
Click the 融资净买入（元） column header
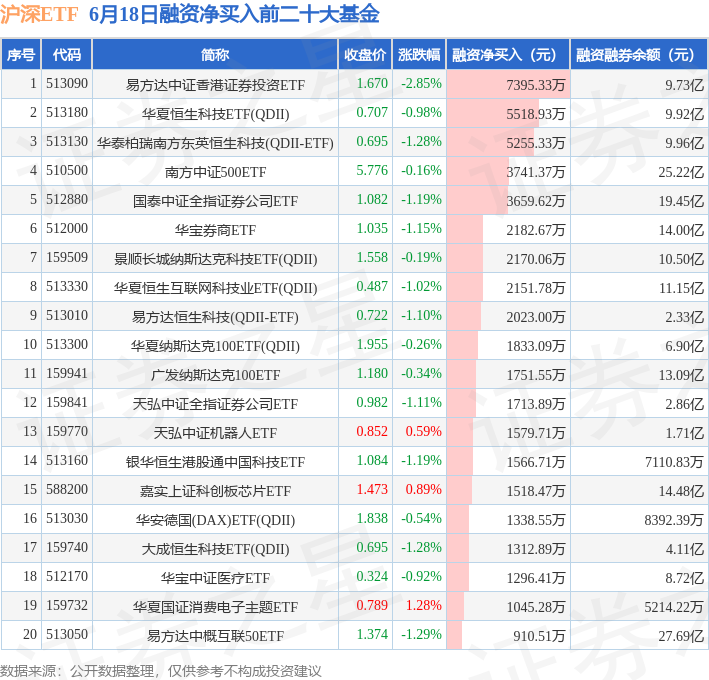click(x=508, y=55)
